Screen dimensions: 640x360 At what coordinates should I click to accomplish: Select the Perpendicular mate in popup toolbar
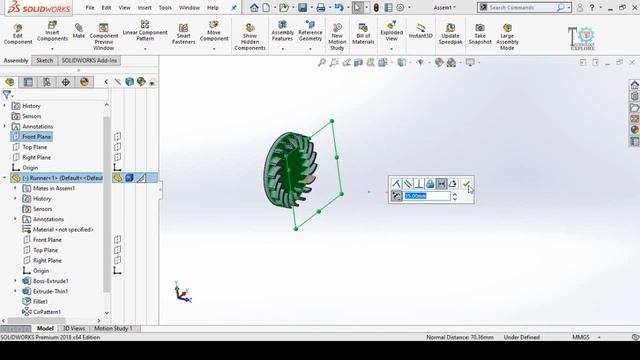(x=419, y=184)
